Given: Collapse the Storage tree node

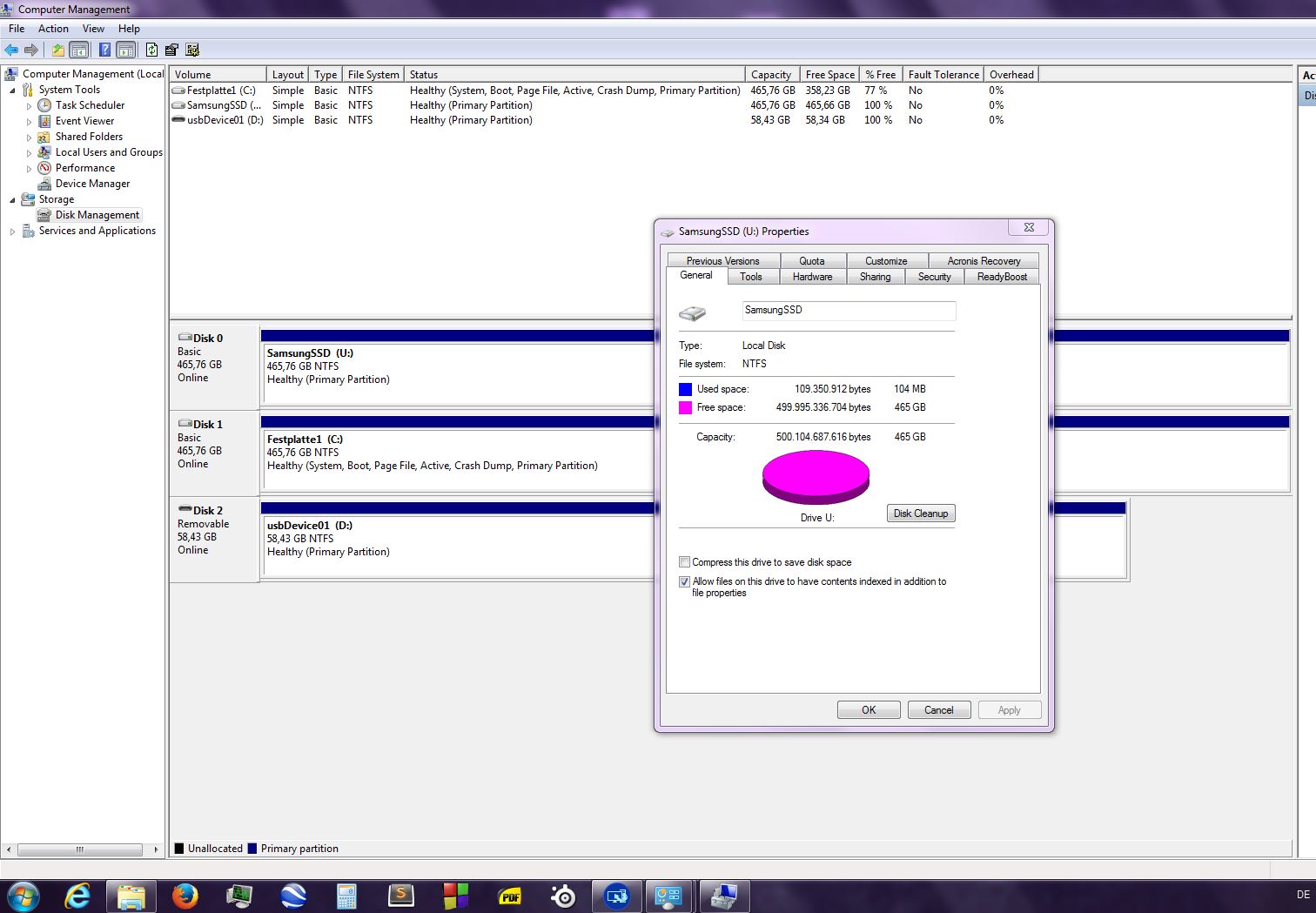Looking at the screenshot, I should pos(12,200).
